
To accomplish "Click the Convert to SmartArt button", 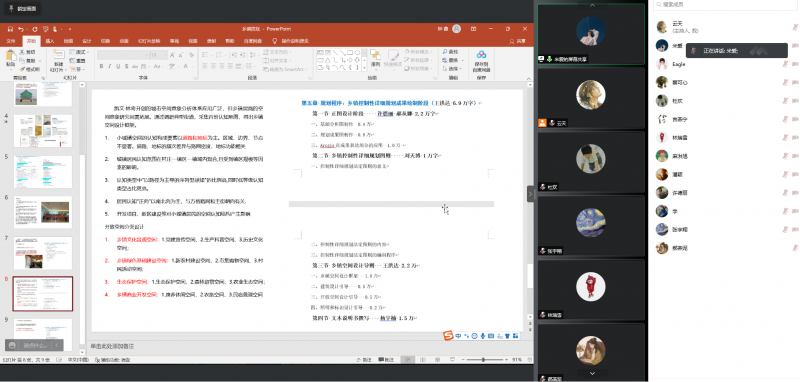I will pyautogui.click(x=284, y=69).
